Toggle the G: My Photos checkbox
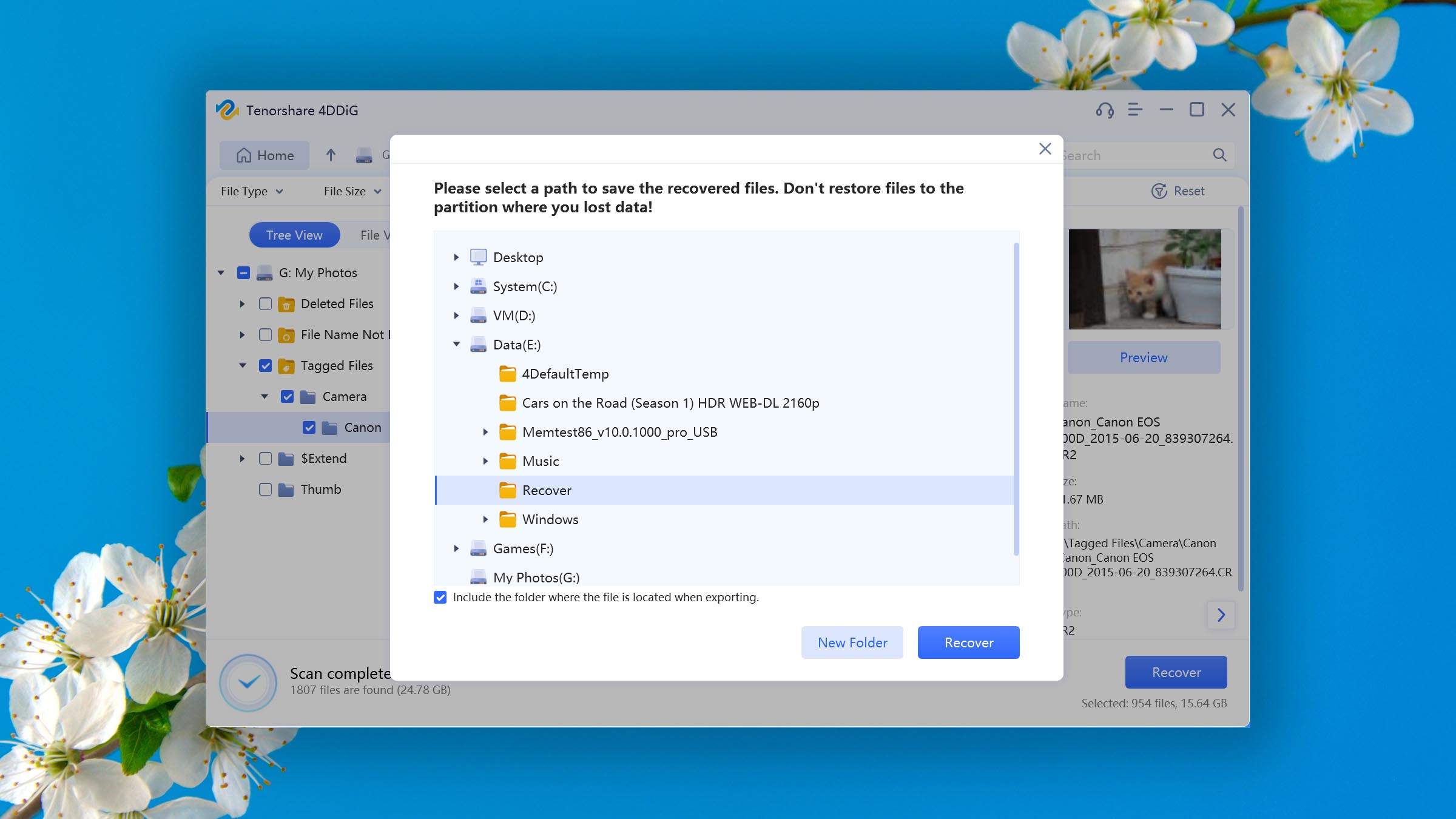The width and height of the screenshot is (1456, 819). pyautogui.click(x=243, y=273)
